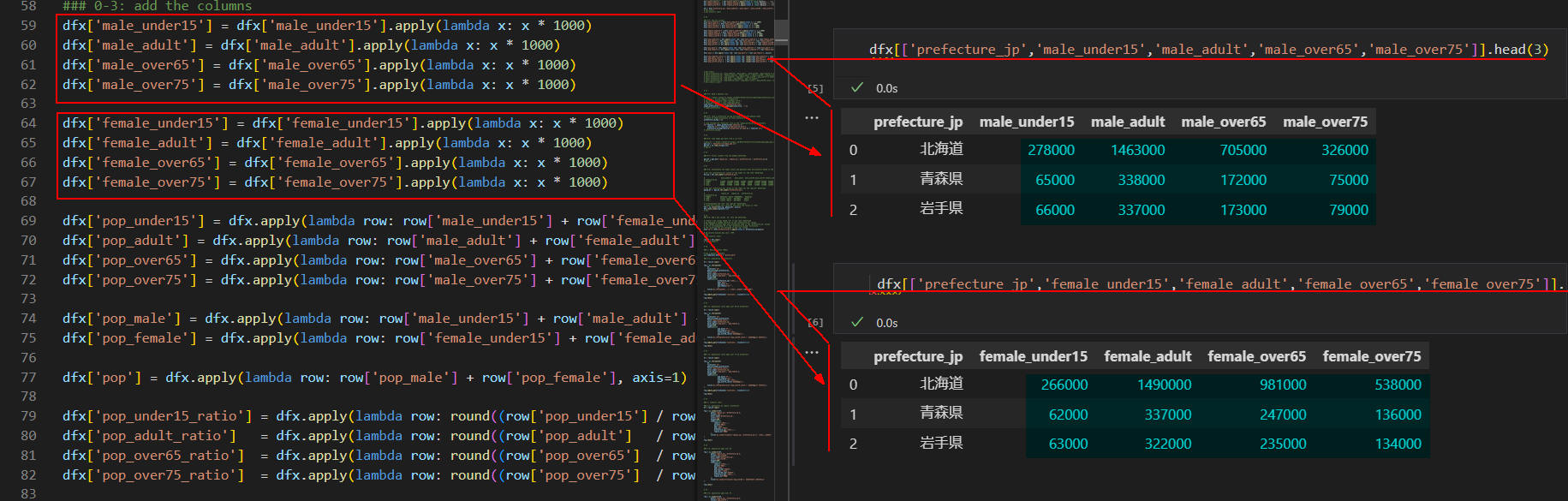Click the value 326000
The width and height of the screenshot is (1568, 501).
pos(1345,150)
